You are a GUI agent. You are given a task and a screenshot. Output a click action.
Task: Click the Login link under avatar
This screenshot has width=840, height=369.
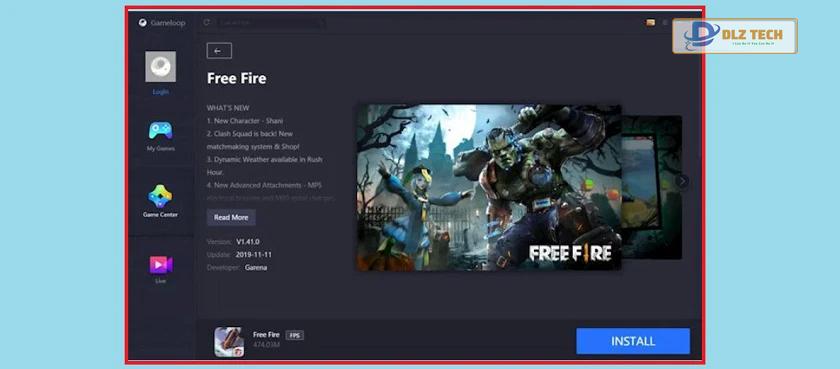(160, 92)
